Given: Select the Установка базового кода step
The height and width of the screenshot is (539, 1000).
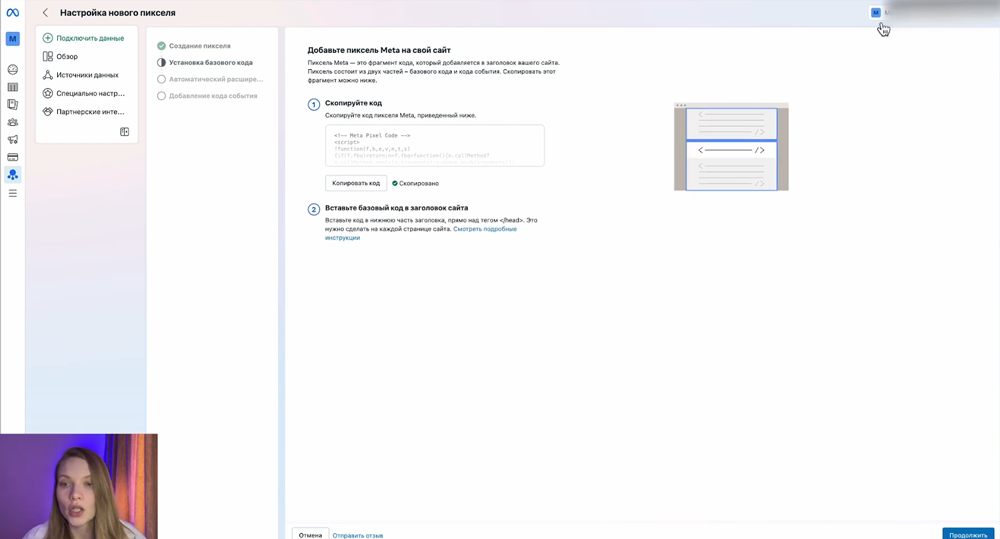Looking at the screenshot, I should coord(210,62).
